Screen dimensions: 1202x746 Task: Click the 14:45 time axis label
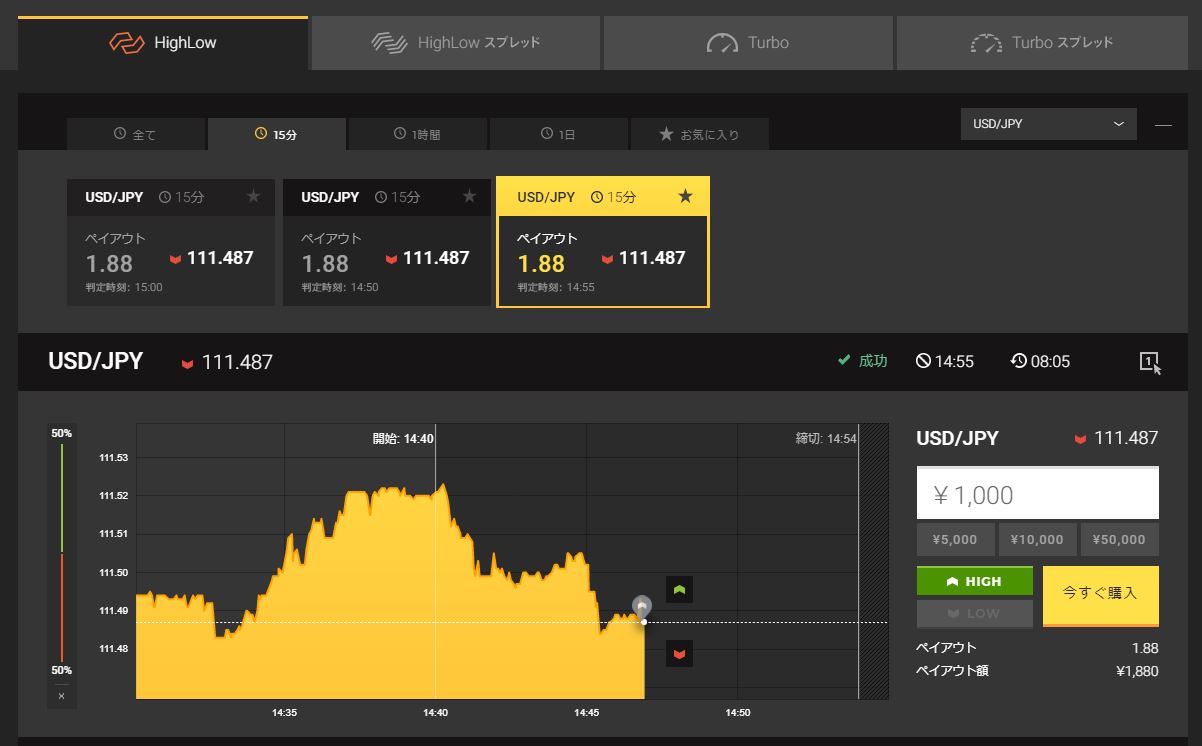tap(587, 713)
